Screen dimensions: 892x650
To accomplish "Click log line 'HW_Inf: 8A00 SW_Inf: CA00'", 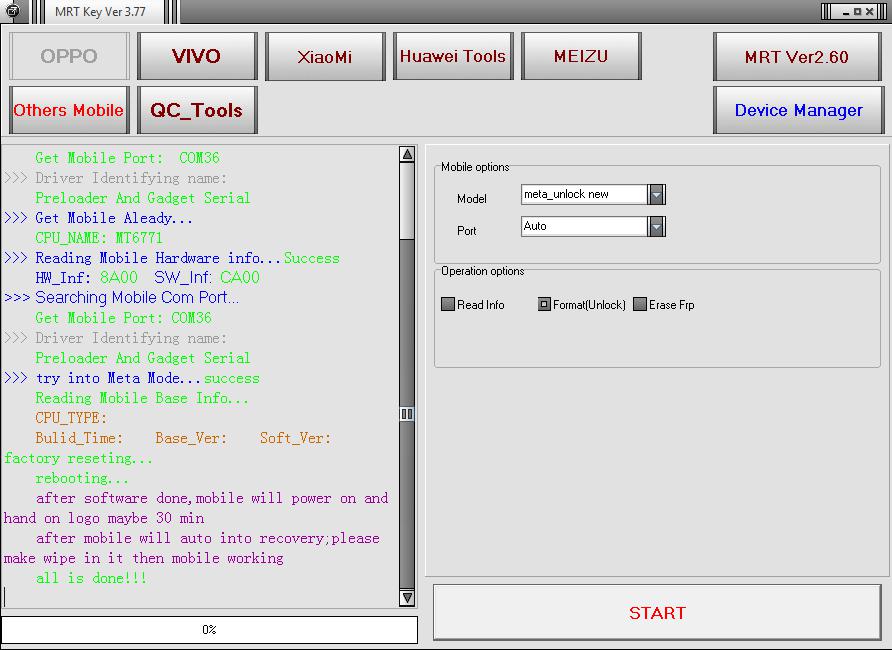I will [147, 278].
